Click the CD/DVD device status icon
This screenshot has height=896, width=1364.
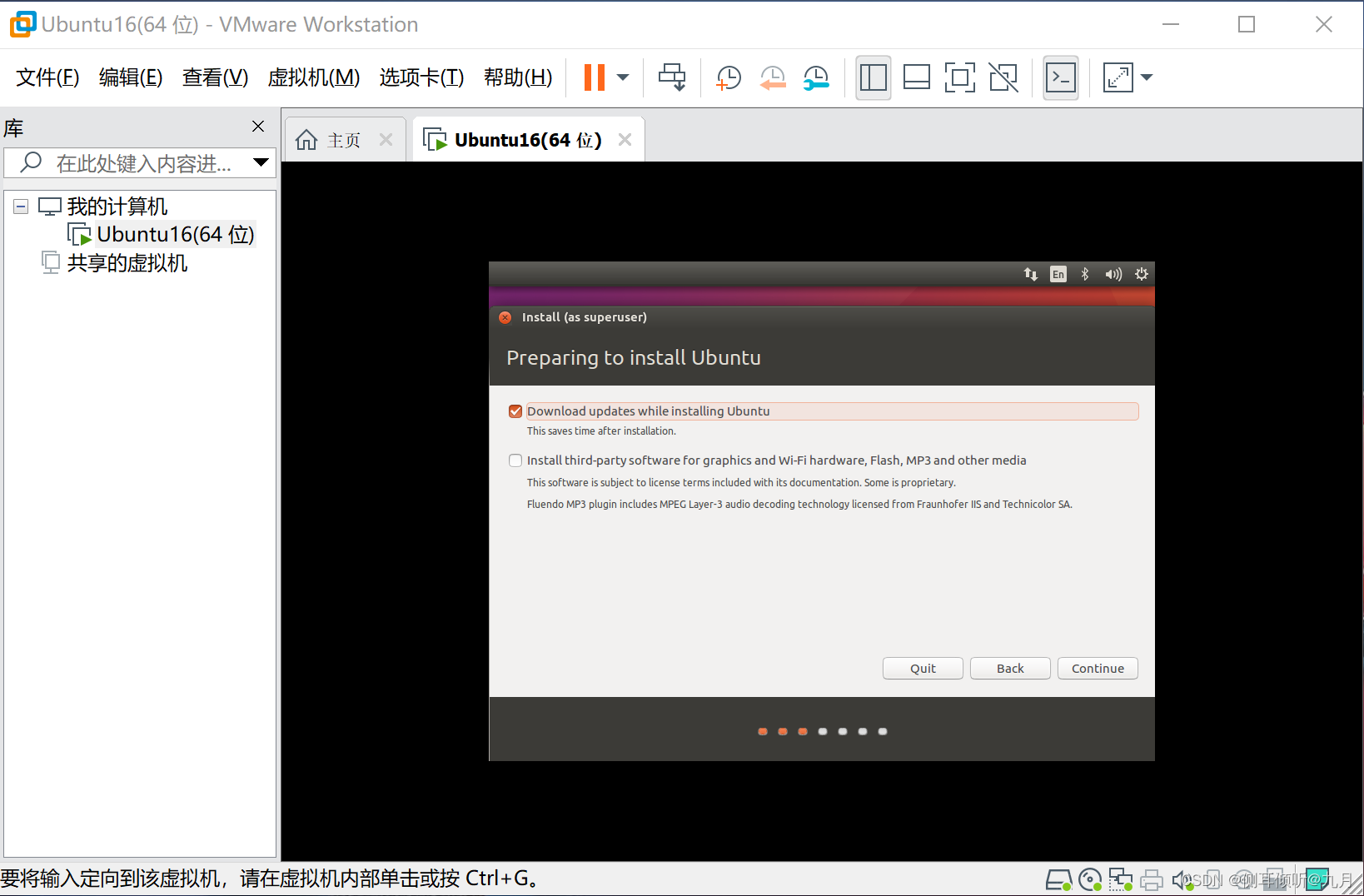click(x=1090, y=879)
